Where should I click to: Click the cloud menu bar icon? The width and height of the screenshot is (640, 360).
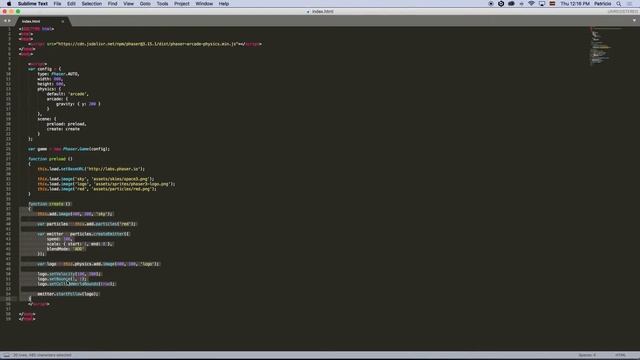click(x=511, y=4)
